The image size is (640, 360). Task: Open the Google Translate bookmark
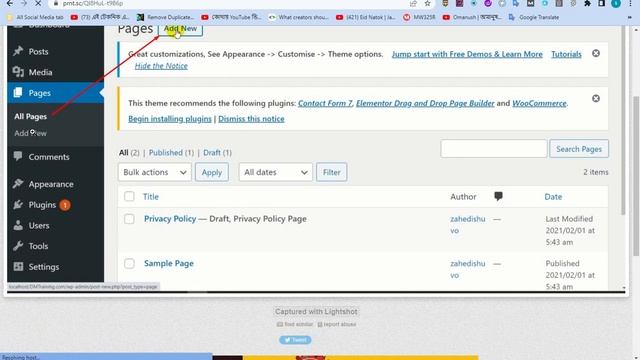pos(534,17)
